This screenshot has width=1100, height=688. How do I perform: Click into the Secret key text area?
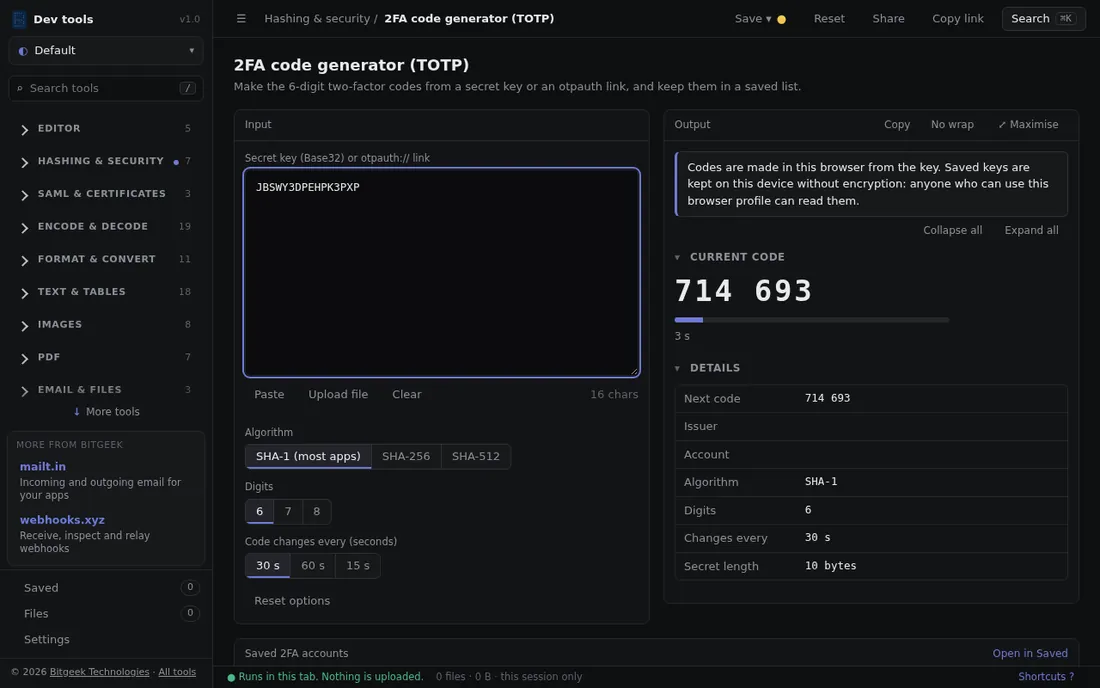click(441, 272)
